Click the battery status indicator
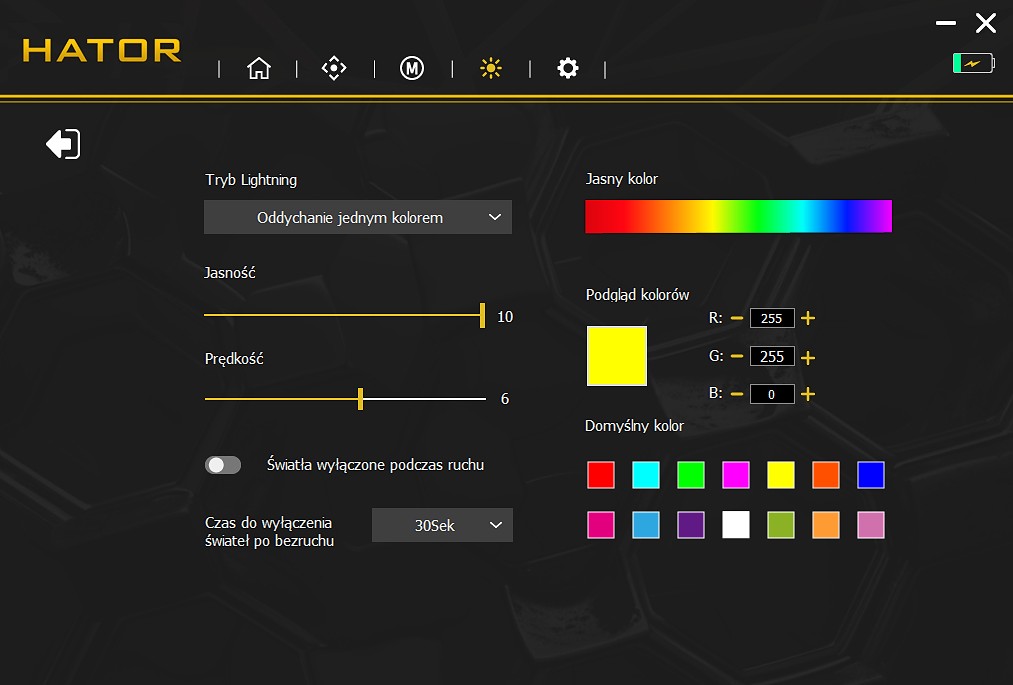This screenshot has width=1013, height=685. pos(972,62)
